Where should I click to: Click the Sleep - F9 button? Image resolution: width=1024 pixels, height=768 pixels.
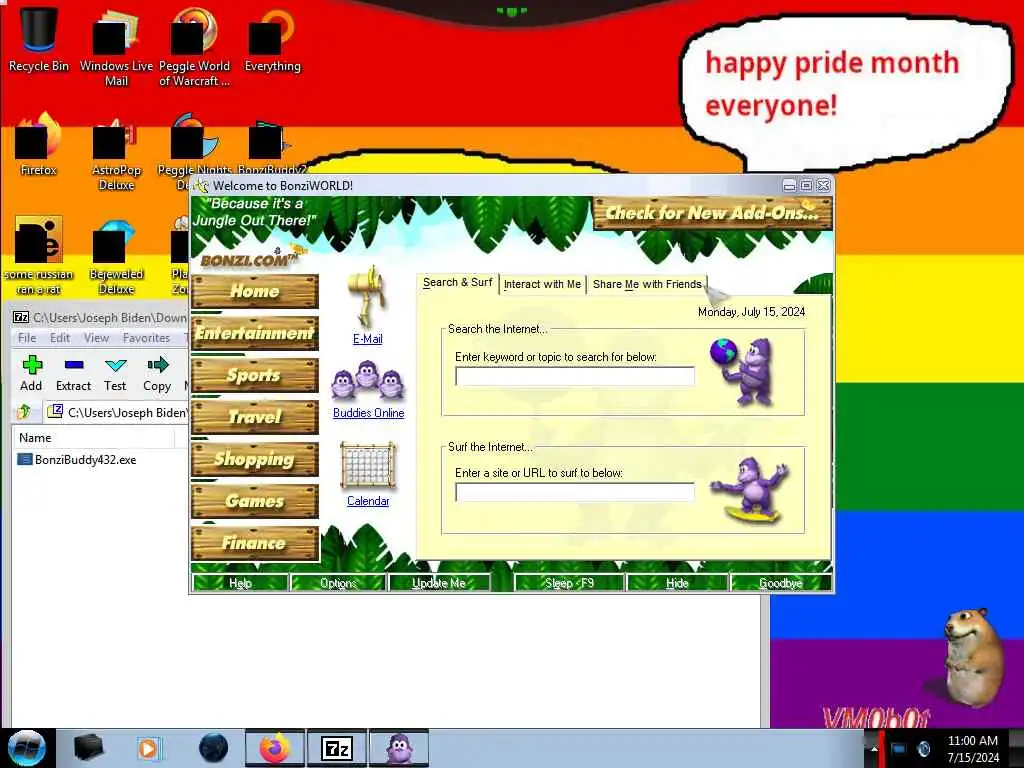pyautogui.click(x=569, y=583)
